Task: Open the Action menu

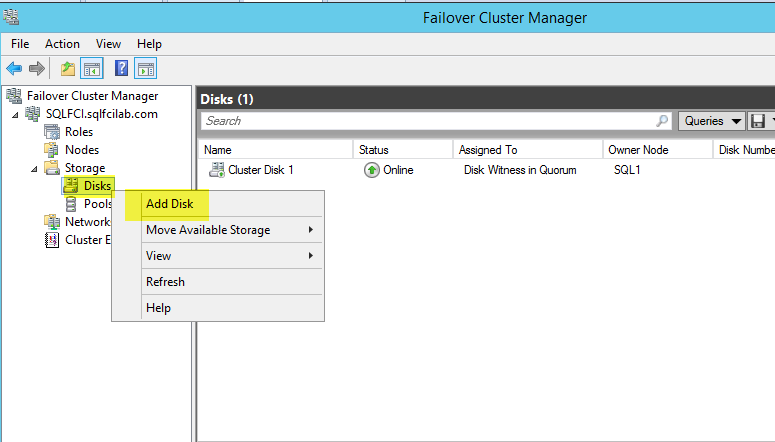Action: [x=62, y=44]
